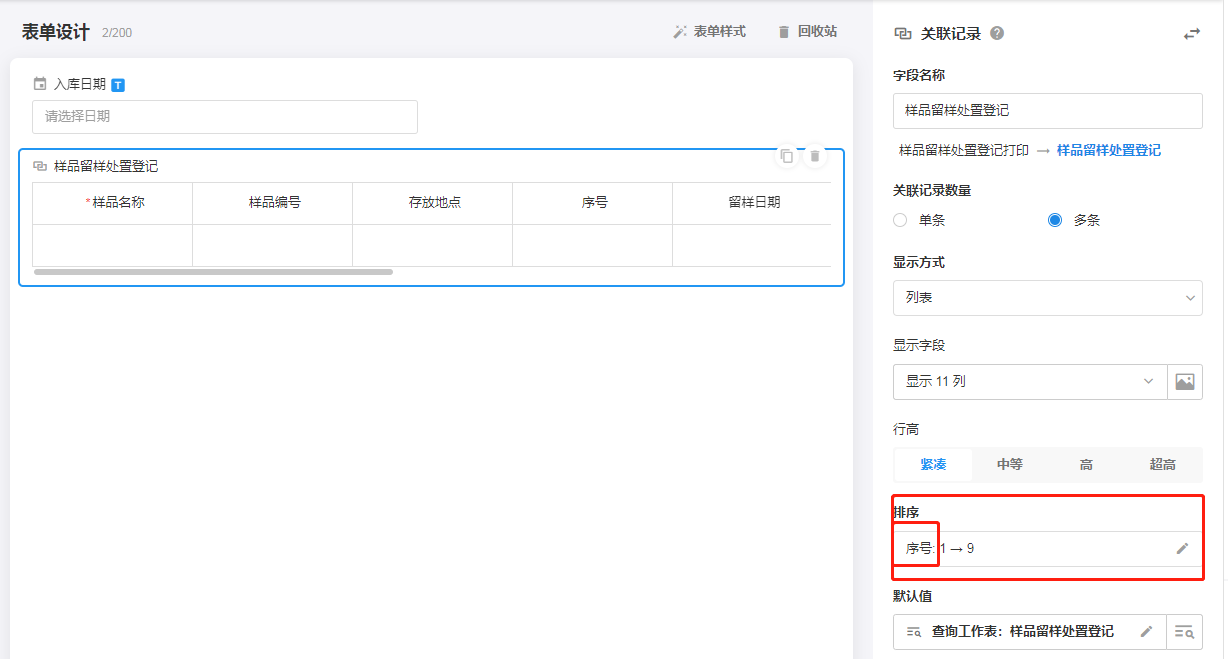Select the 多条 radio option

point(1055,220)
